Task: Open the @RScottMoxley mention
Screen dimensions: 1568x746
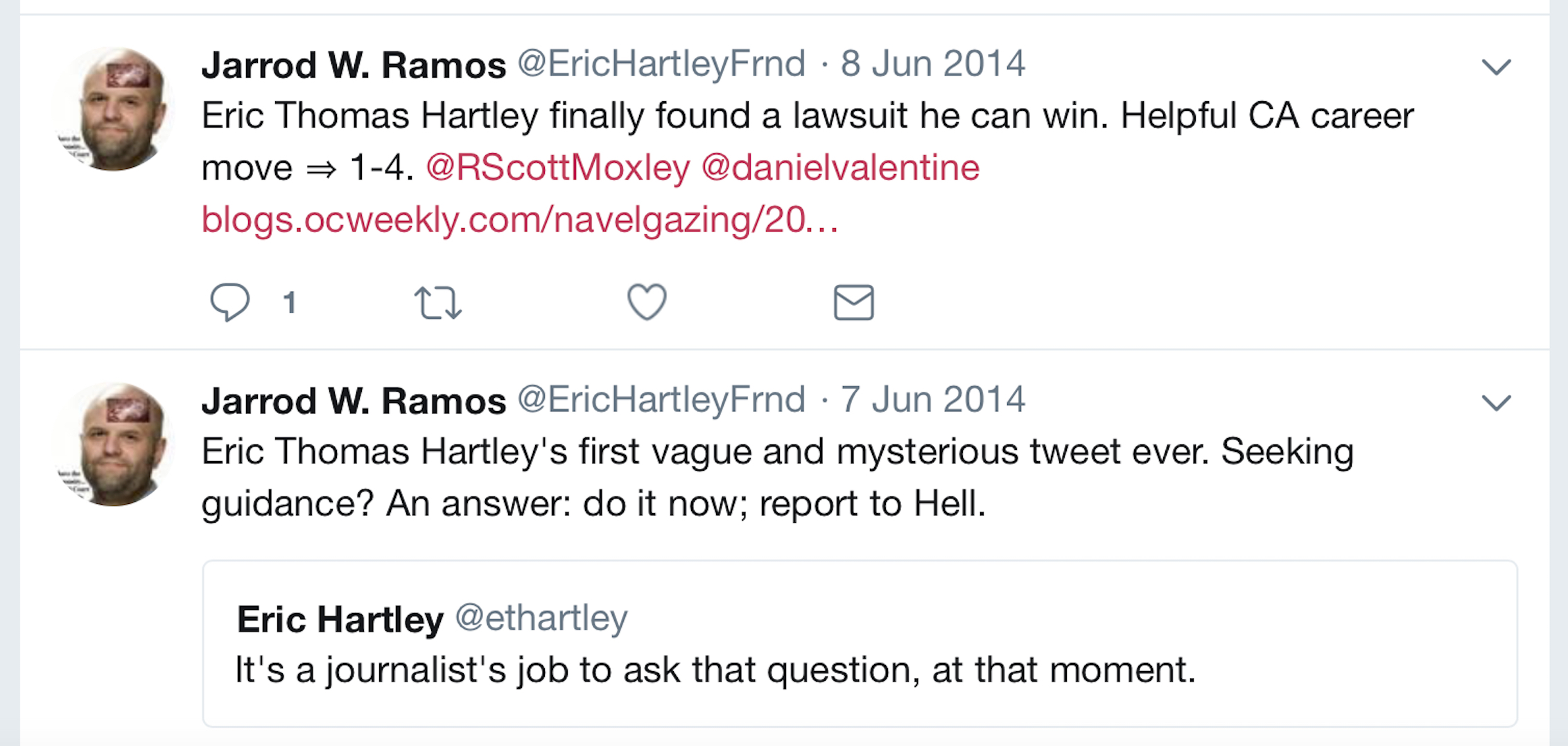Action: click(x=558, y=168)
